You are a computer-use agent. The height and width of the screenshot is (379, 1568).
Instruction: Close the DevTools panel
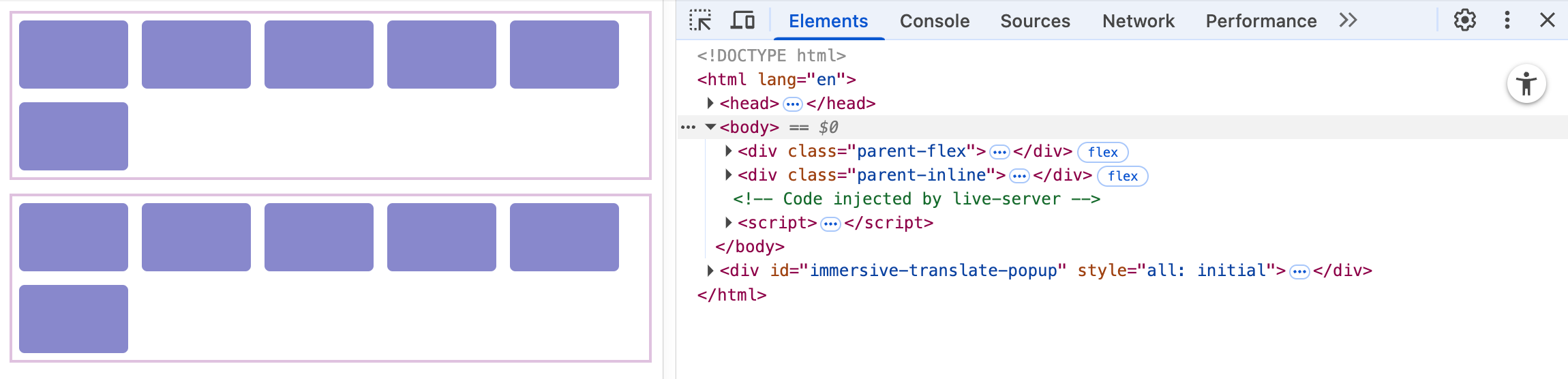click(x=1548, y=20)
